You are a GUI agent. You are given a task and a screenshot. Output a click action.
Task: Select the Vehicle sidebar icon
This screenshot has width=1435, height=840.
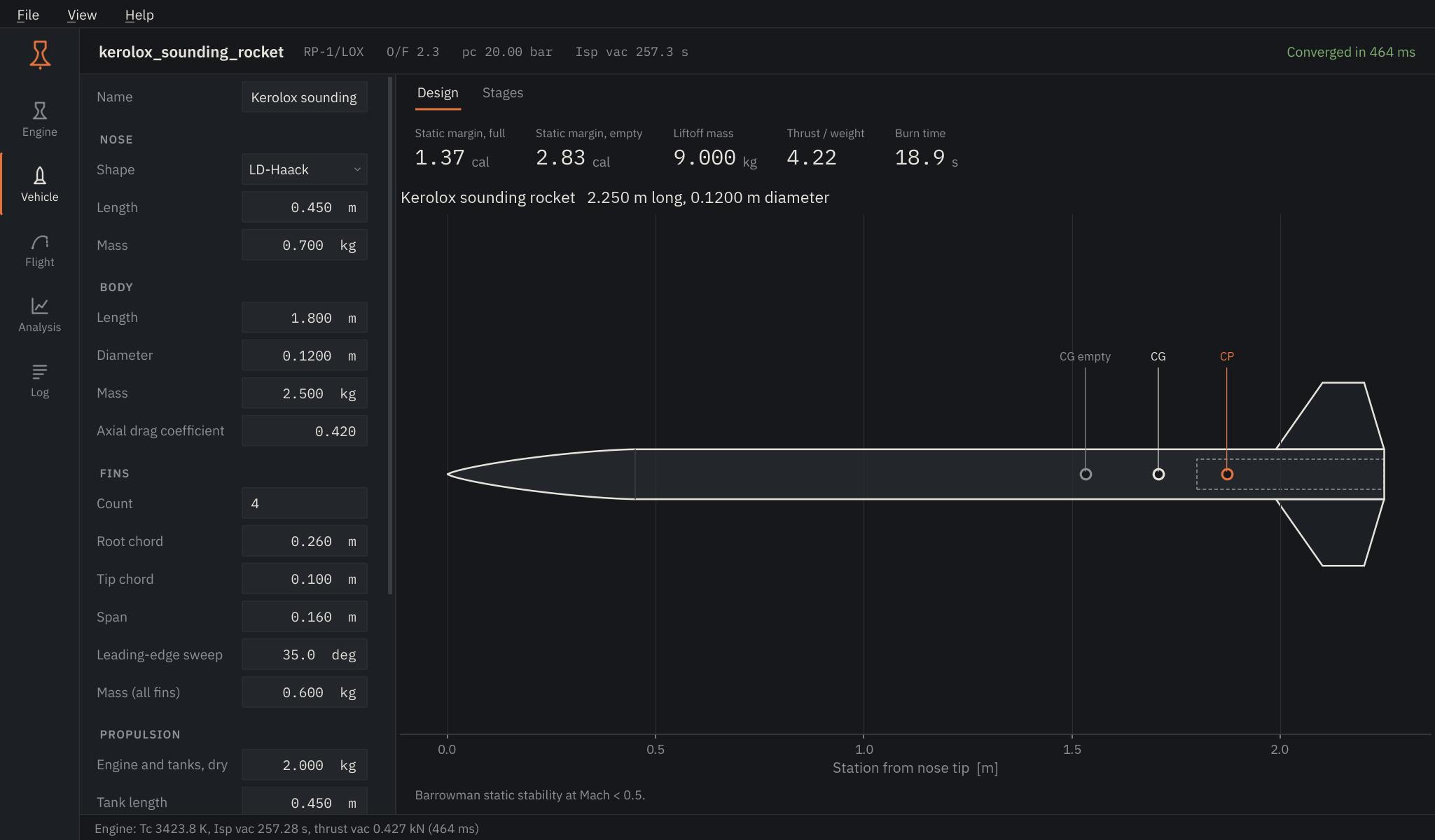[40, 185]
